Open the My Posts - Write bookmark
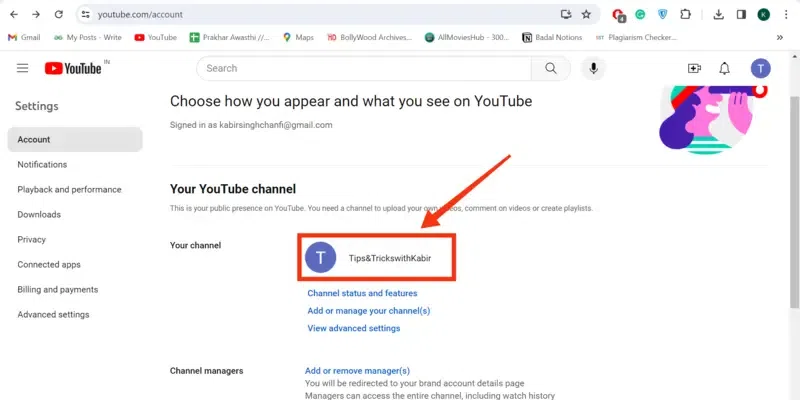 click(x=88, y=37)
